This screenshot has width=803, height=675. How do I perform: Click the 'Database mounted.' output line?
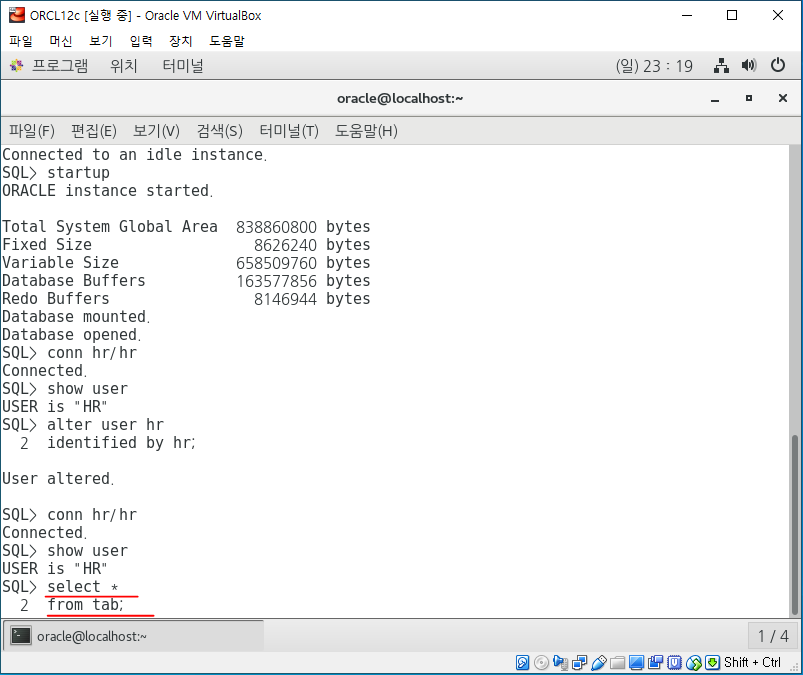(76, 317)
